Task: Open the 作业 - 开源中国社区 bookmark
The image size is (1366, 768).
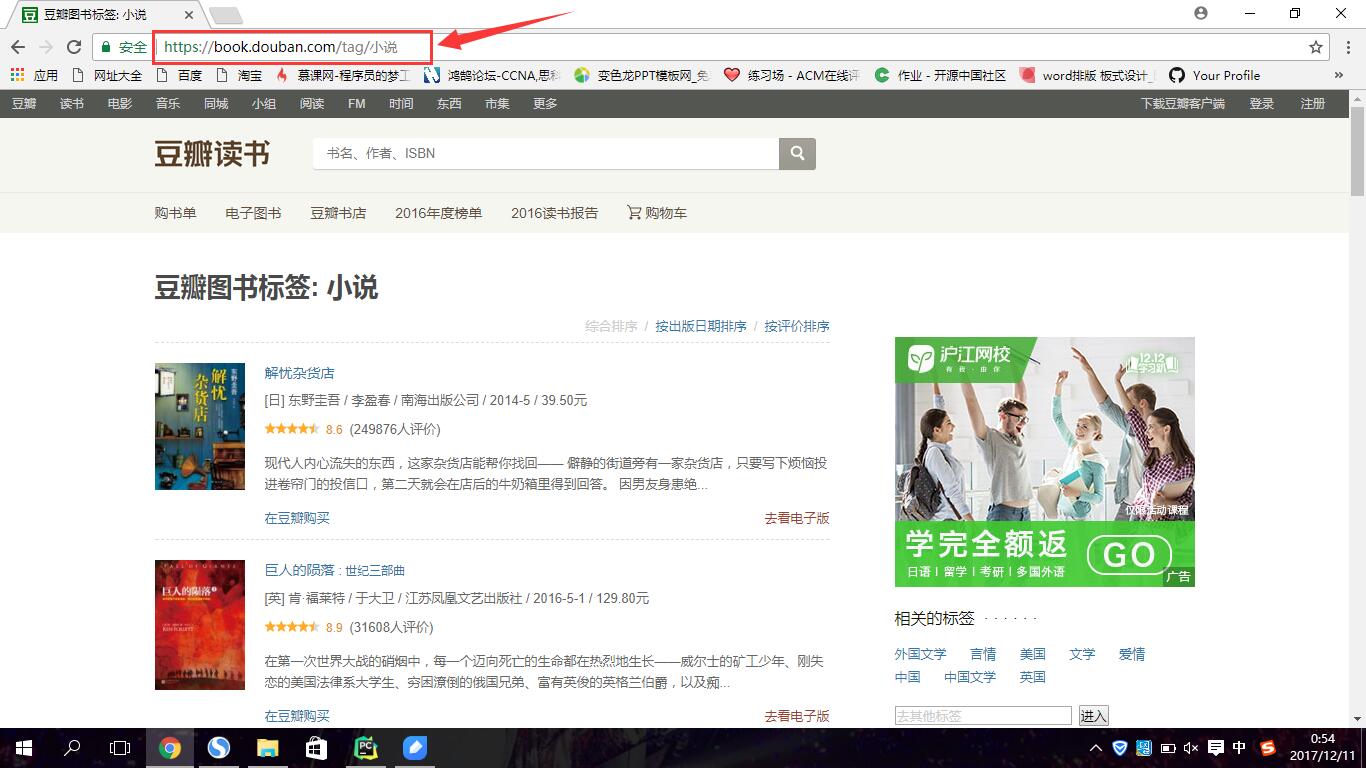Action: coord(941,75)
